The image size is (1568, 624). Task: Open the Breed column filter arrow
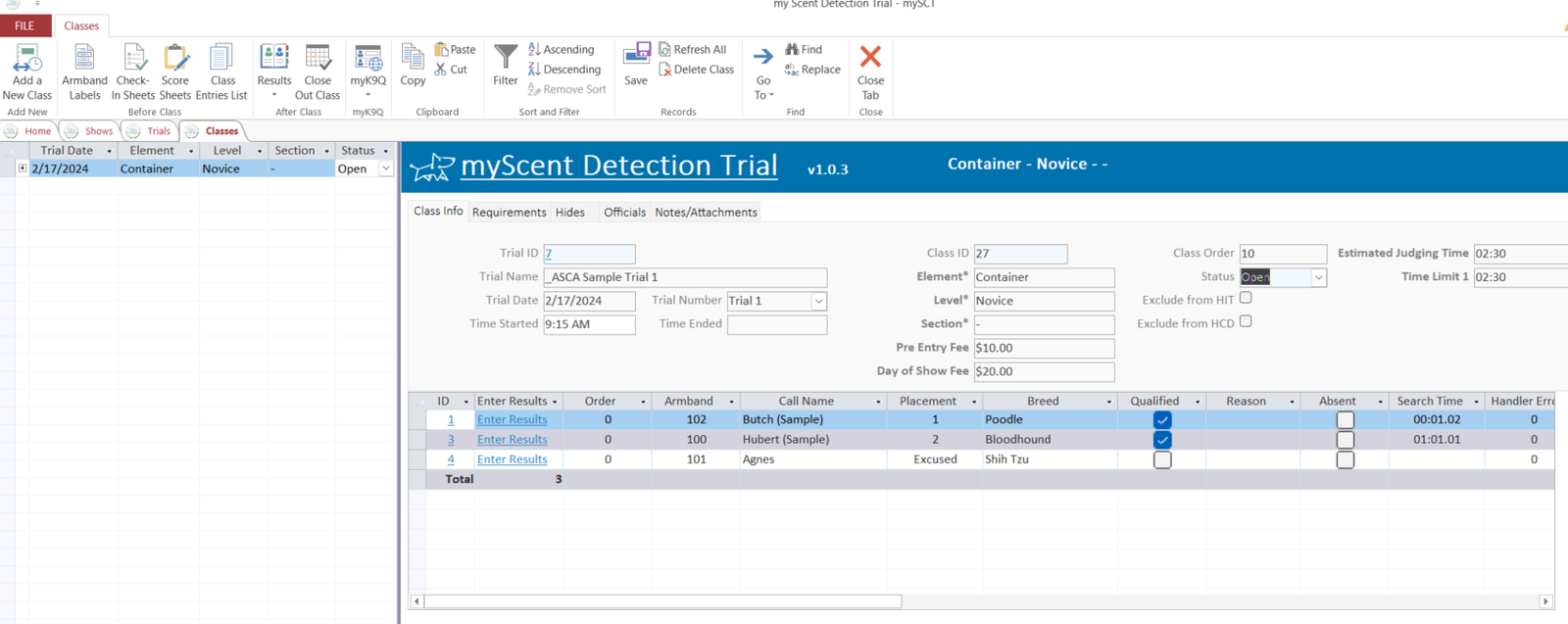1109,402
